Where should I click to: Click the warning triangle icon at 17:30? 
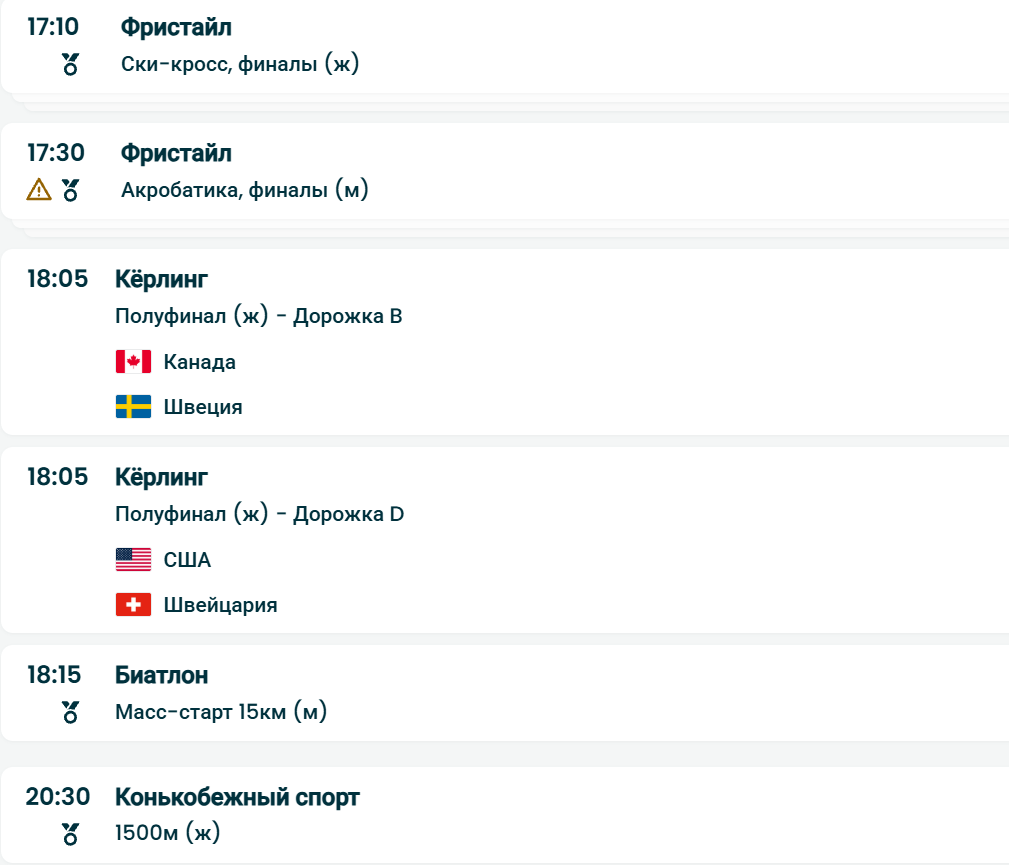(38, 189)
